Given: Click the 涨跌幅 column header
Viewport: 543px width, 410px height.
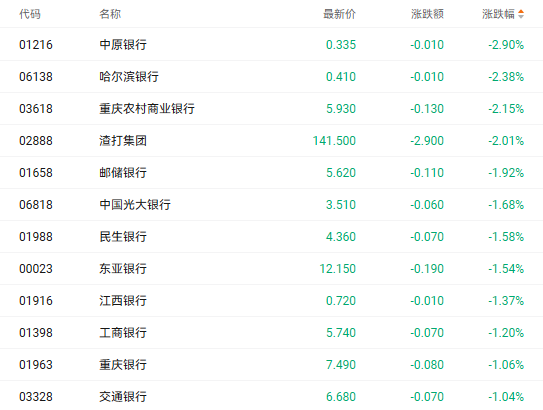Looking at the screenshot, I should [x=498, y=14].
